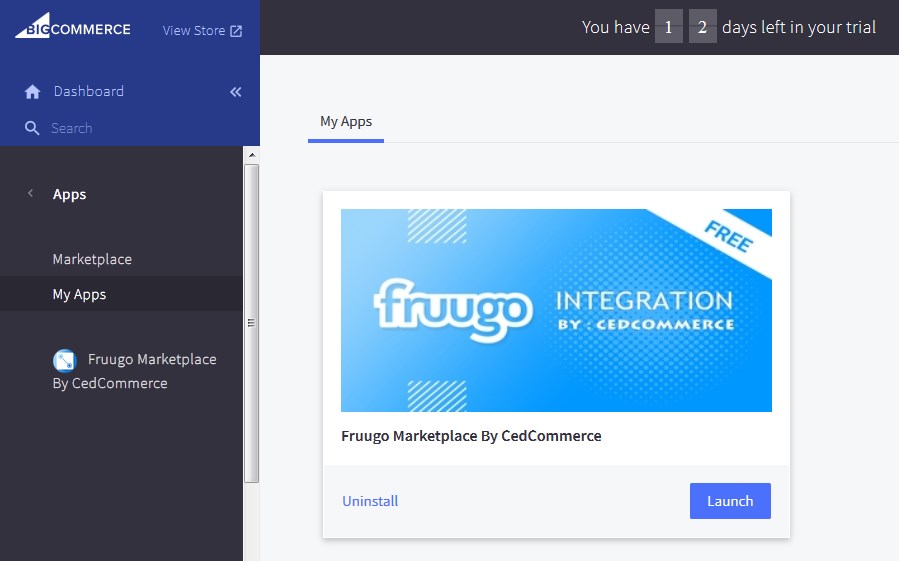Screen dimensions: 899x561
Task: Click the Fruugo Marketplace app icon in the sidebar
Action: (x=65, y=360)
